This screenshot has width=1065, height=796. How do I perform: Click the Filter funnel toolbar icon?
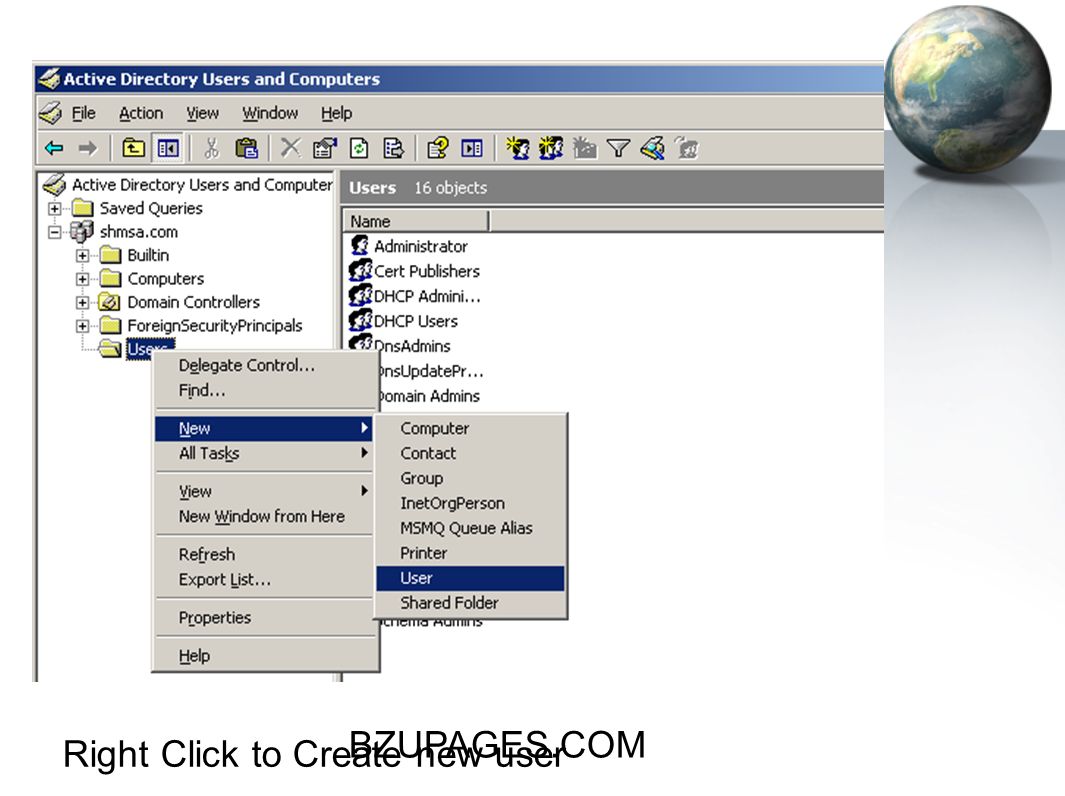(618, 148)
